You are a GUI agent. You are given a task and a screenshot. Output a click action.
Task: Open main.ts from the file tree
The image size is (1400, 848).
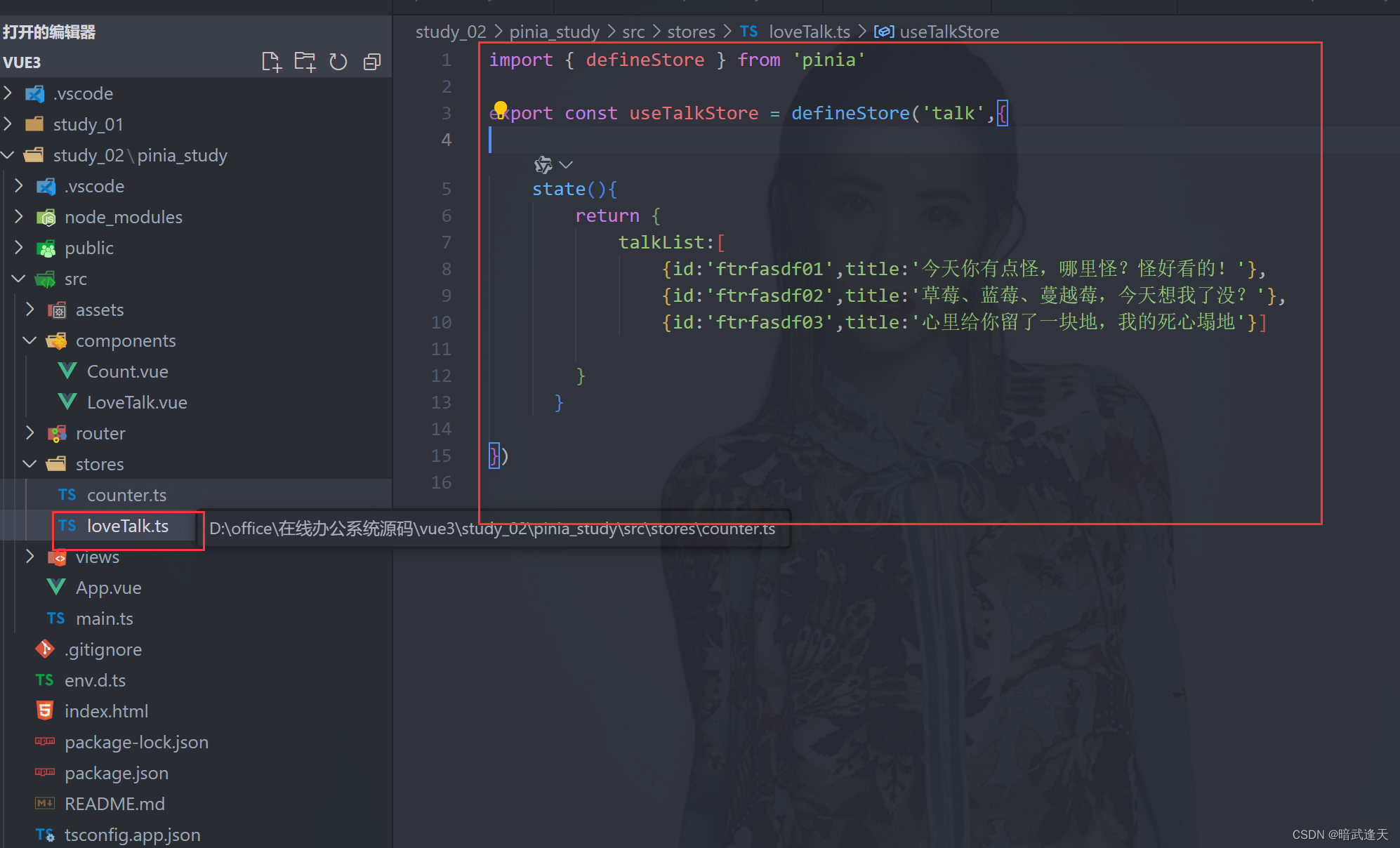pos(105,618)
